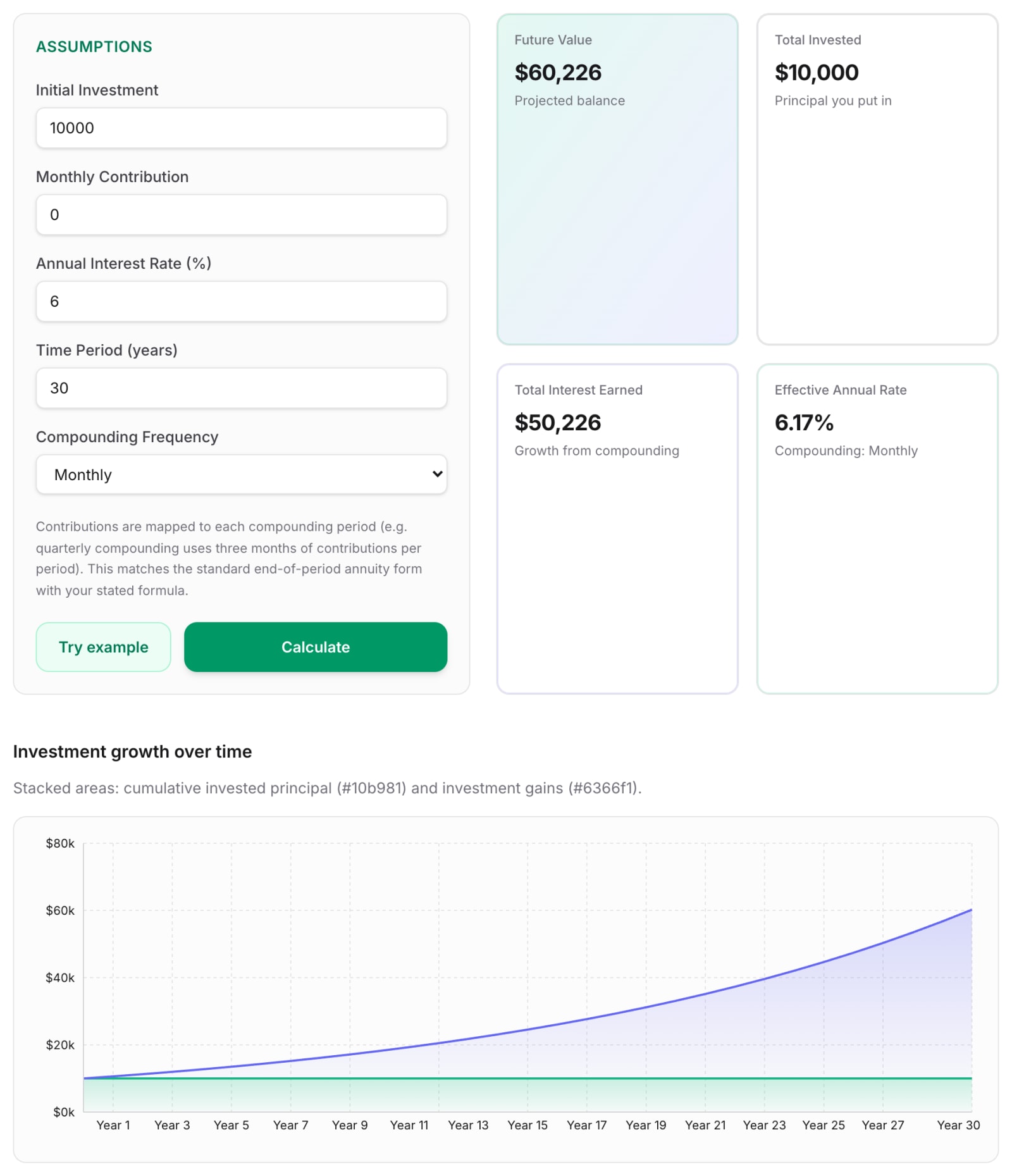This screenshot has height=1176, width=1012.
Task: Click the stacked areas chart description text
Action: point(328,788)
